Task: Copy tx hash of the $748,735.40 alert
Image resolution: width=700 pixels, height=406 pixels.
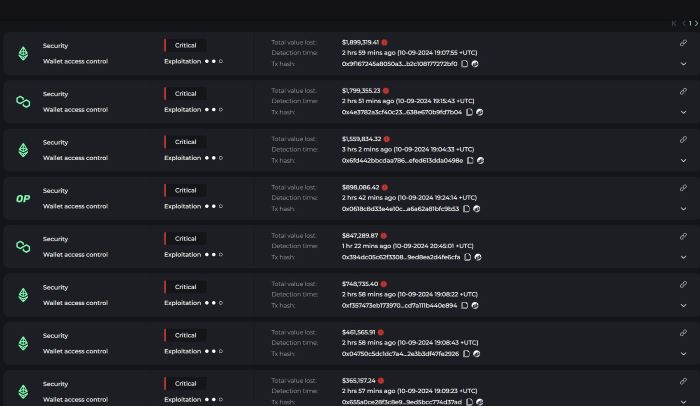Action: 465,305
